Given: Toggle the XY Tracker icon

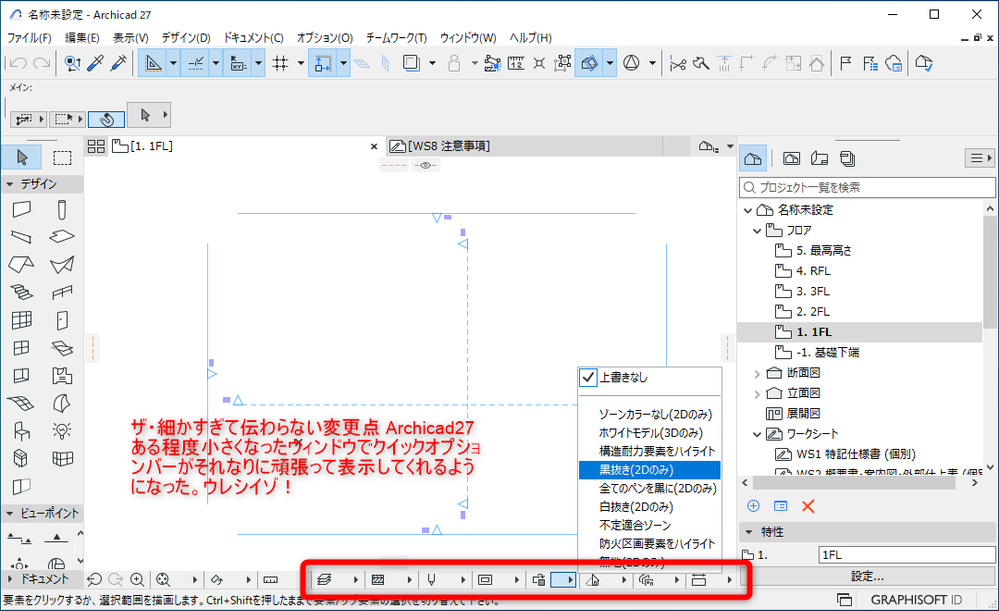Looking at the screenshot, I should click(x=238, y=63).
